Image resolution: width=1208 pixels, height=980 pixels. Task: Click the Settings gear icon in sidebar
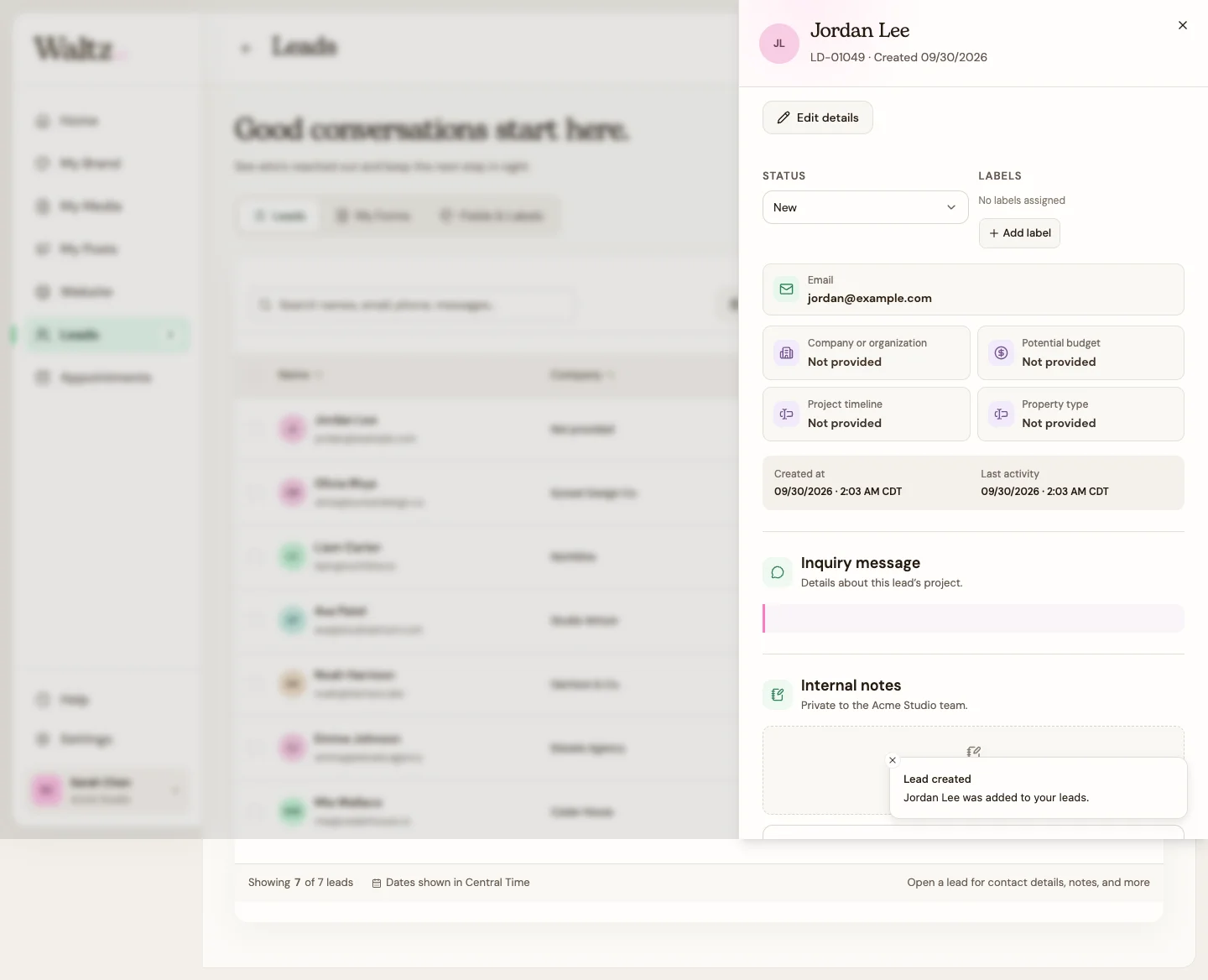pos(43,739)
